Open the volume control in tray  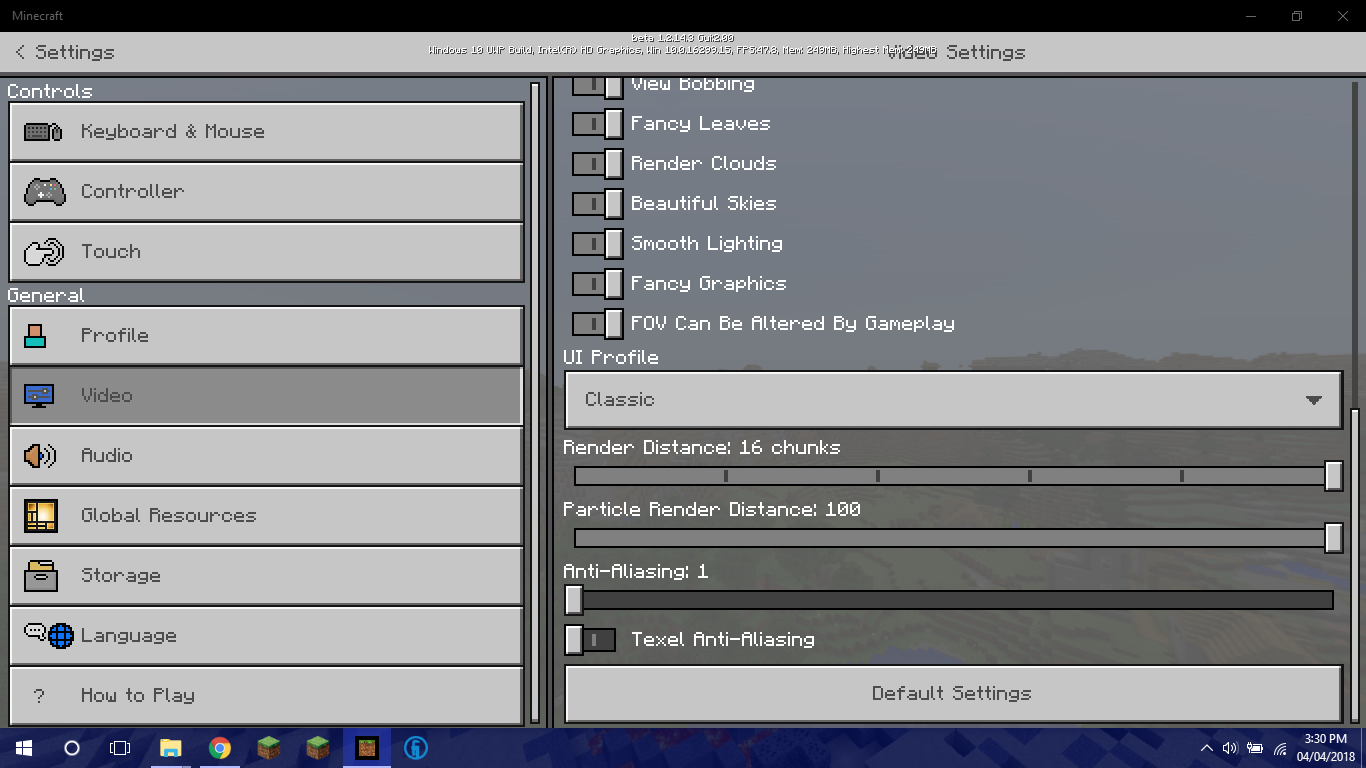click(x=1230, y=748)
